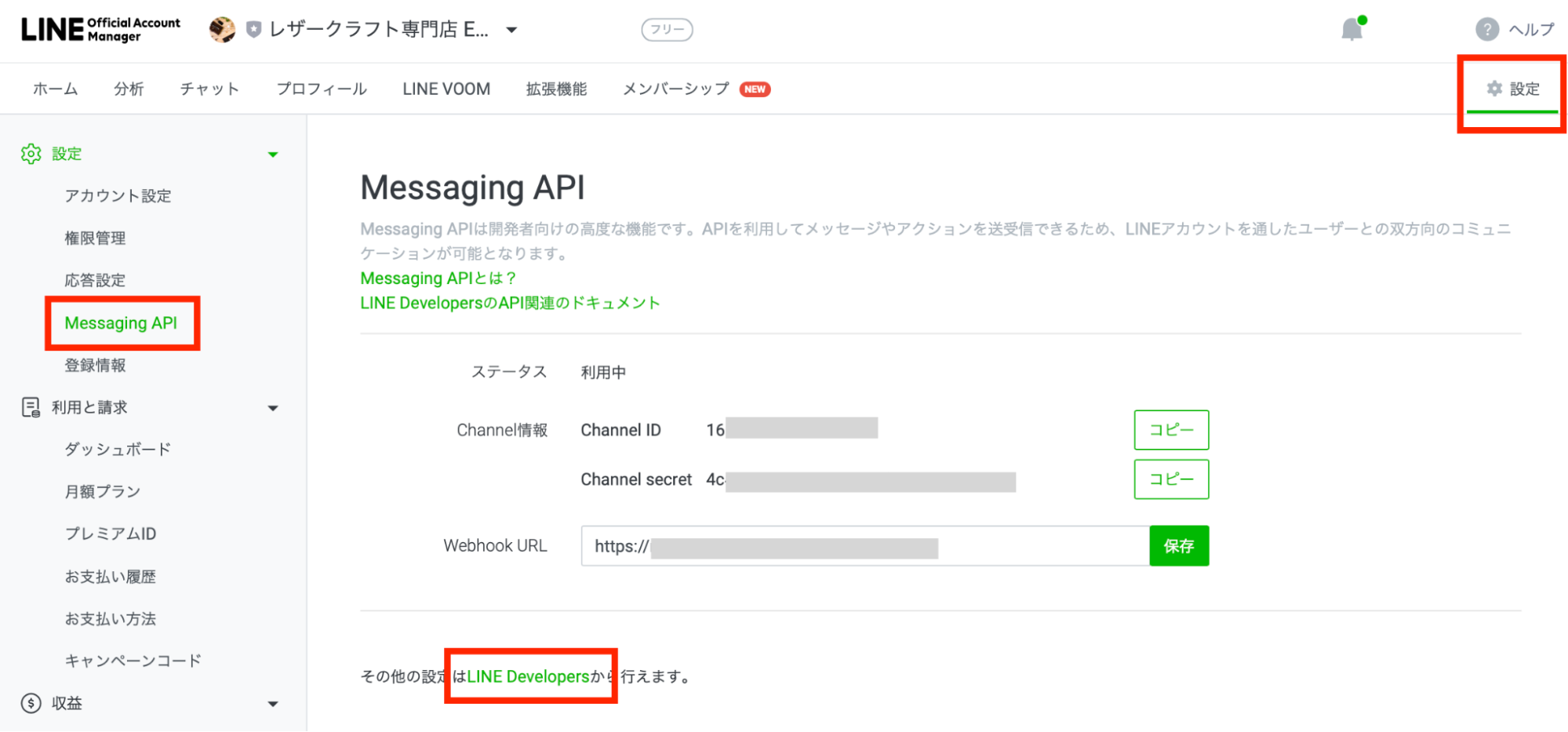
Task: Open help via question mark icon
Action: [1486, 30]
